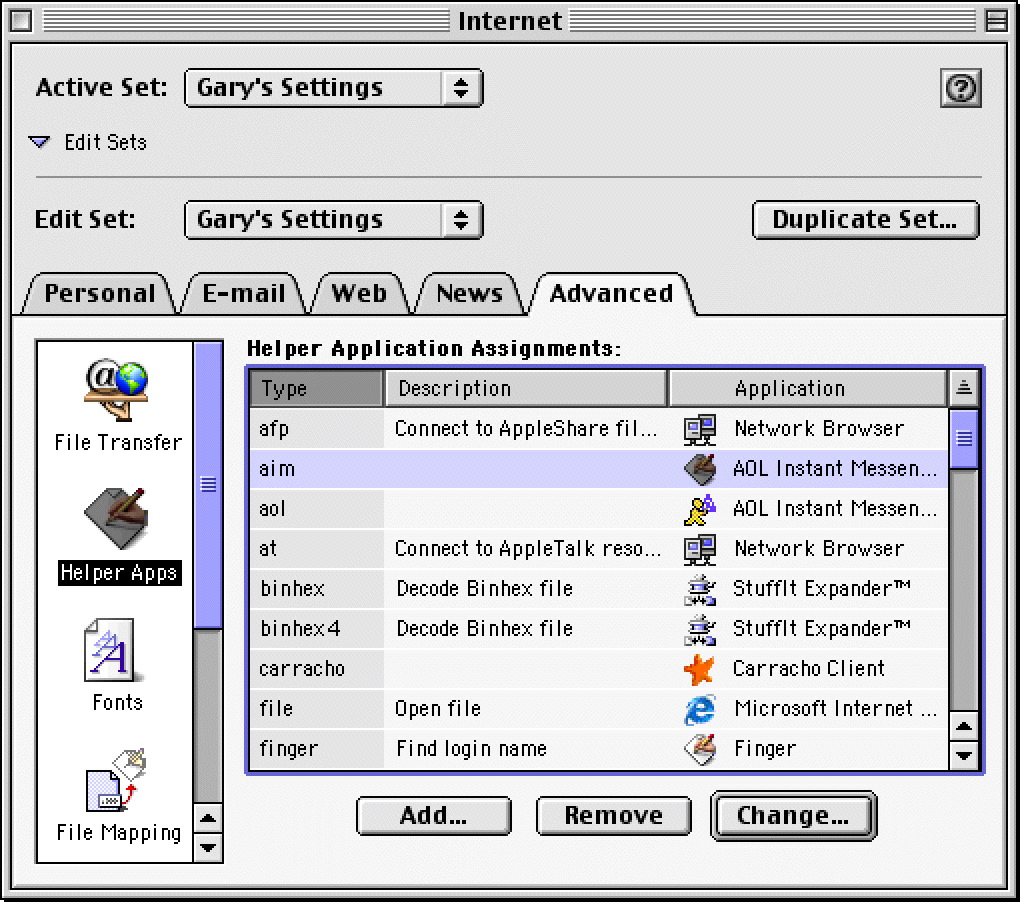
Task: Collapse the Edit Sets disclosure triangle
Action: pyautogui.click(x=40, y=142)
